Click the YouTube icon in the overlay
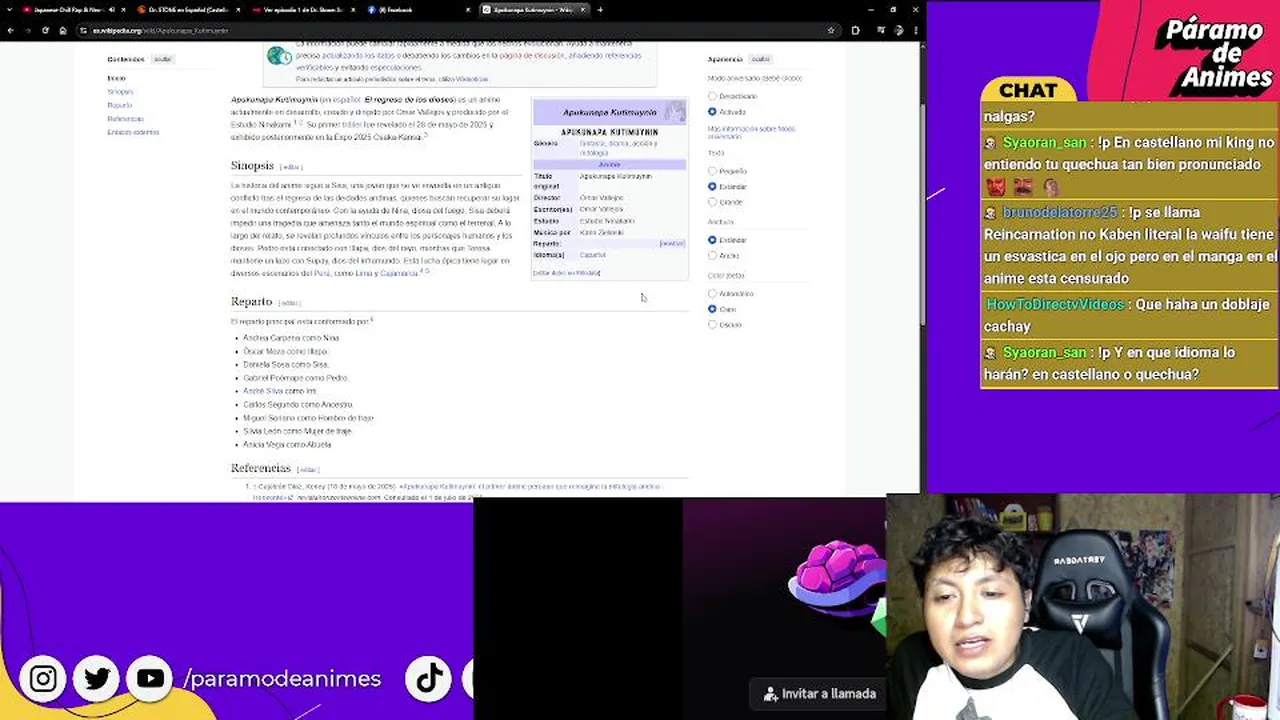 (x=150, y=679)
